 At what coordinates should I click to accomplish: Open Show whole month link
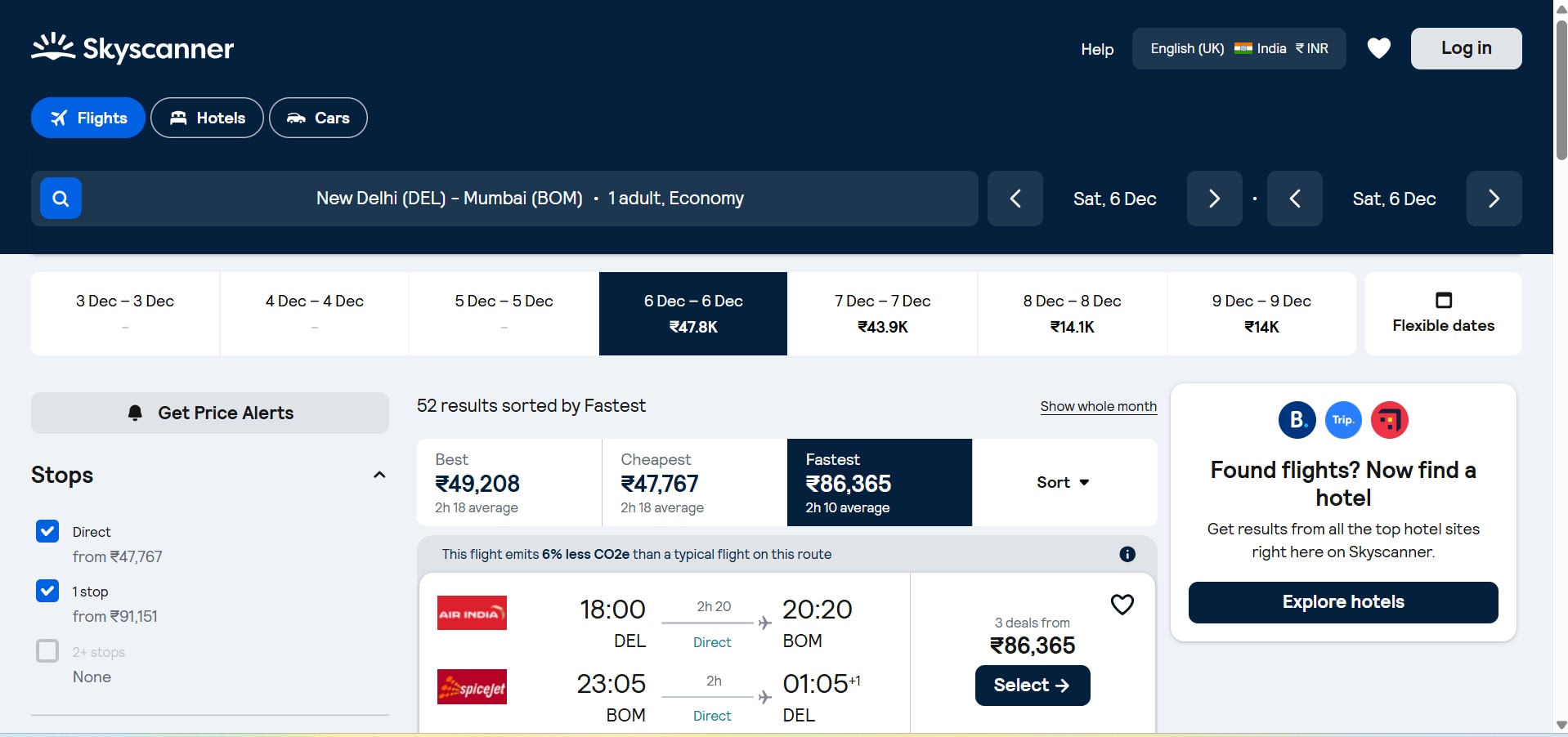point(1098,406)
